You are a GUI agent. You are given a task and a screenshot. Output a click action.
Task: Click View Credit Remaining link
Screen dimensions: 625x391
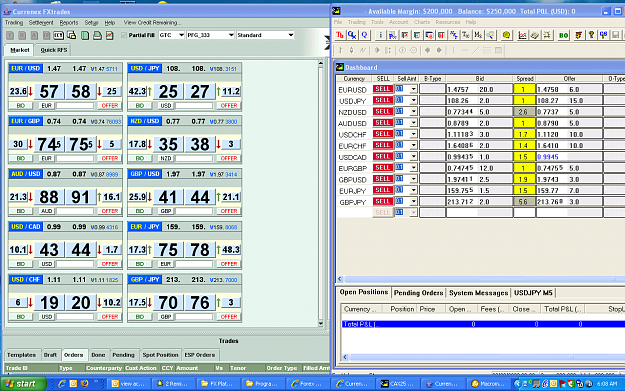point(152,23)
